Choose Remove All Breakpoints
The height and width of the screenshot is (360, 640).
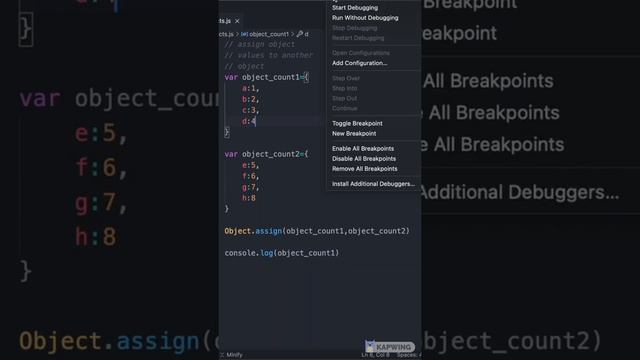pyautogui.click(x=364, y=169)
